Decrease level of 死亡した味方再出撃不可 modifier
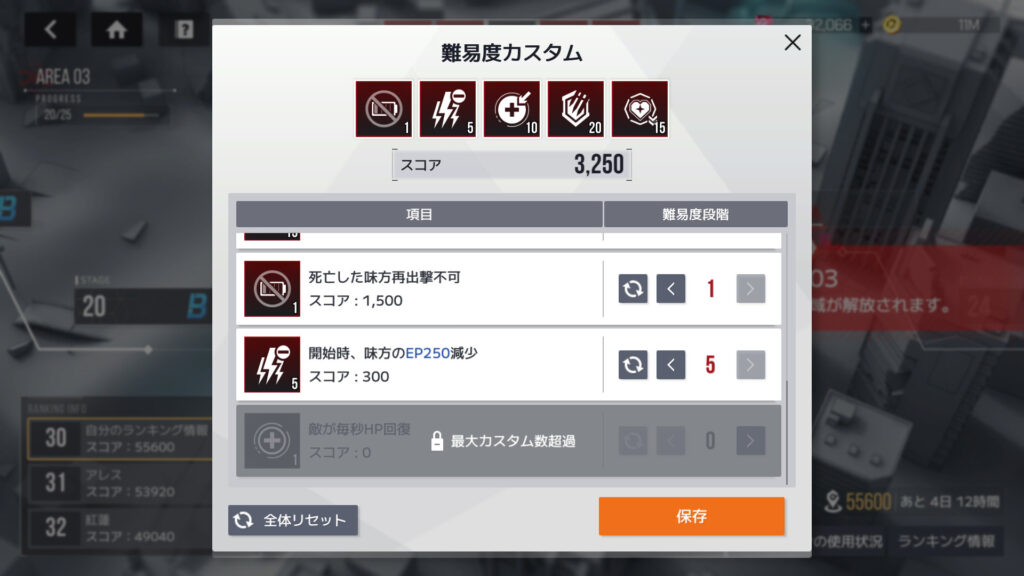The image size is (1024, 576). [x=671, y=289]
